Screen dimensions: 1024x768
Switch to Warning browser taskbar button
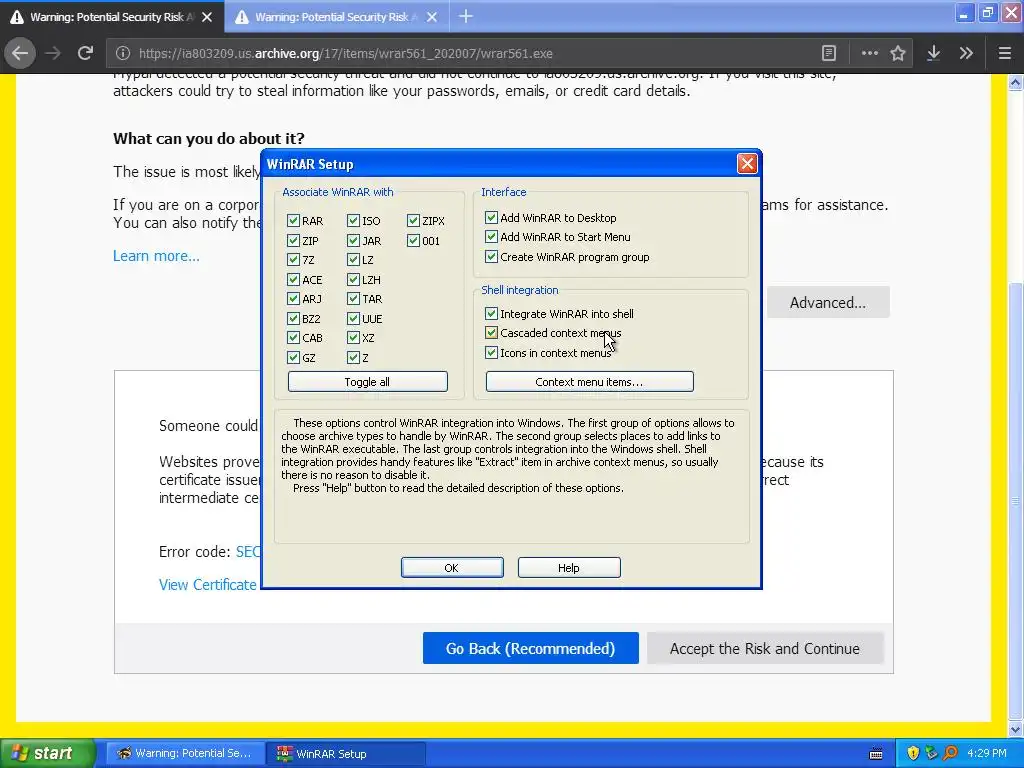click(185, 754)
